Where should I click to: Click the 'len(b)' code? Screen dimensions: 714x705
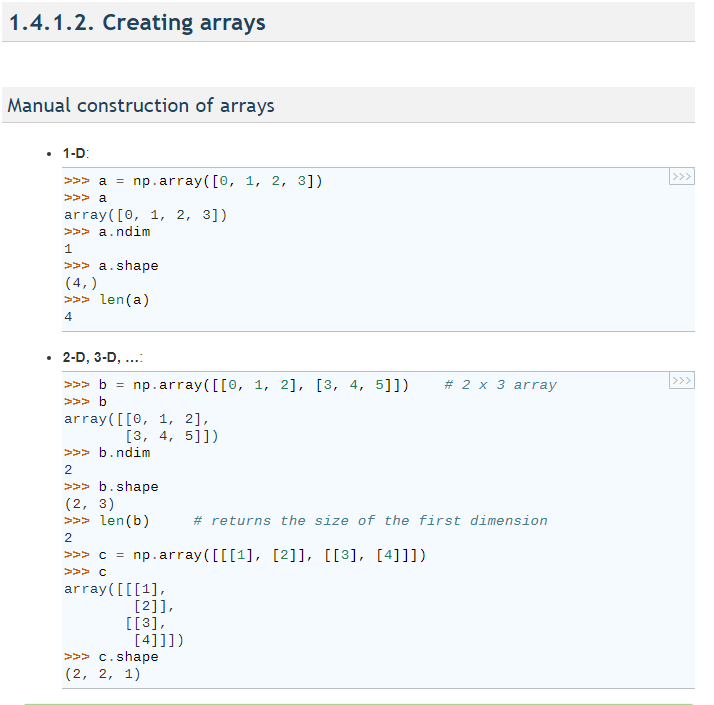click(124, 521)
